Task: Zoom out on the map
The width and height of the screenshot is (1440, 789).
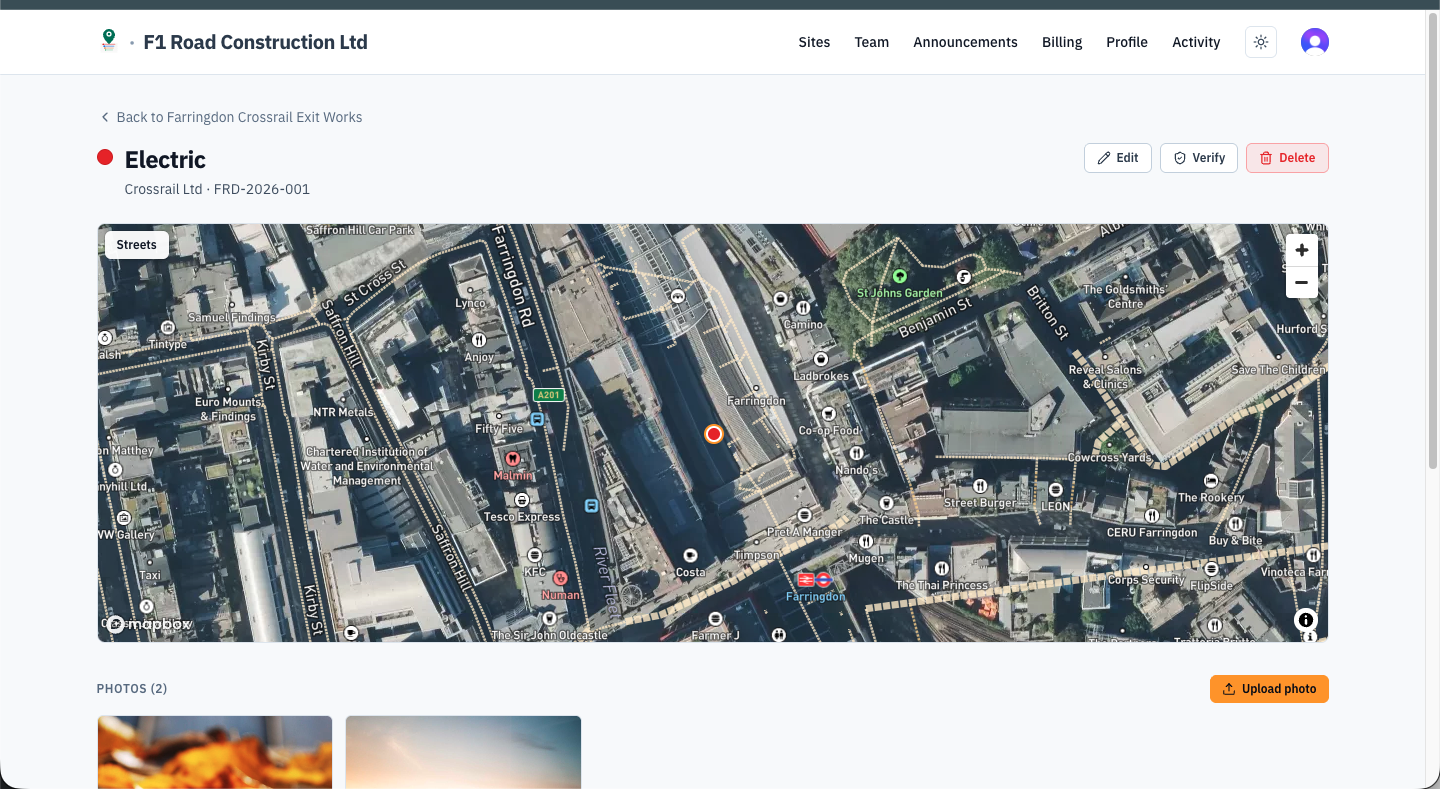Action: pyautogui.click(x=1301, y=282)
